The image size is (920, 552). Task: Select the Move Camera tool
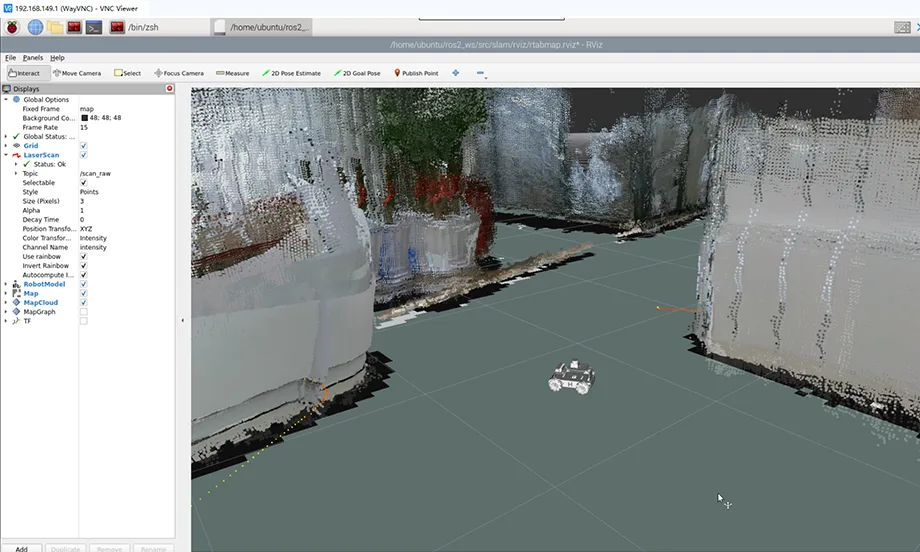pos(77,73)
